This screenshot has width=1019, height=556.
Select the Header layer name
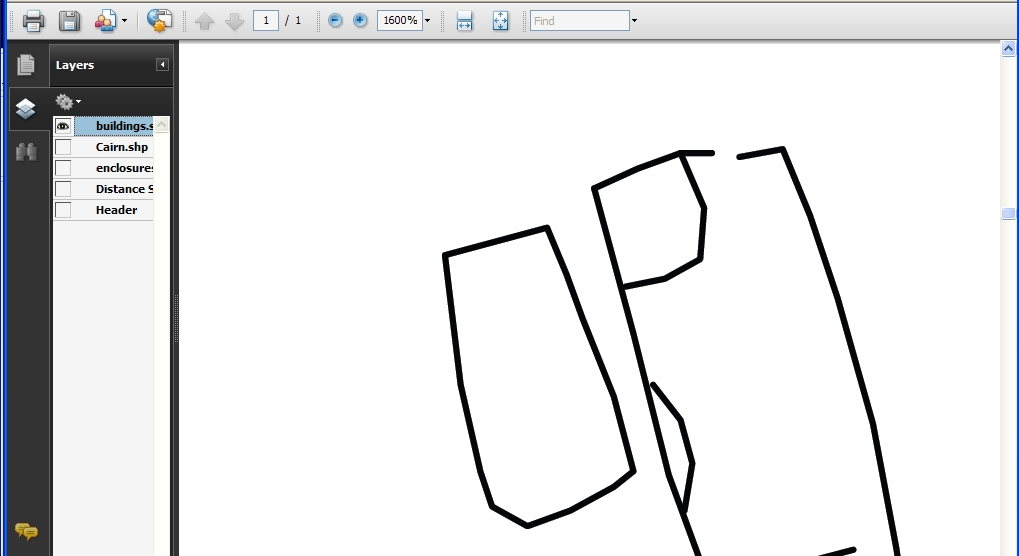[x=116, y=210]
